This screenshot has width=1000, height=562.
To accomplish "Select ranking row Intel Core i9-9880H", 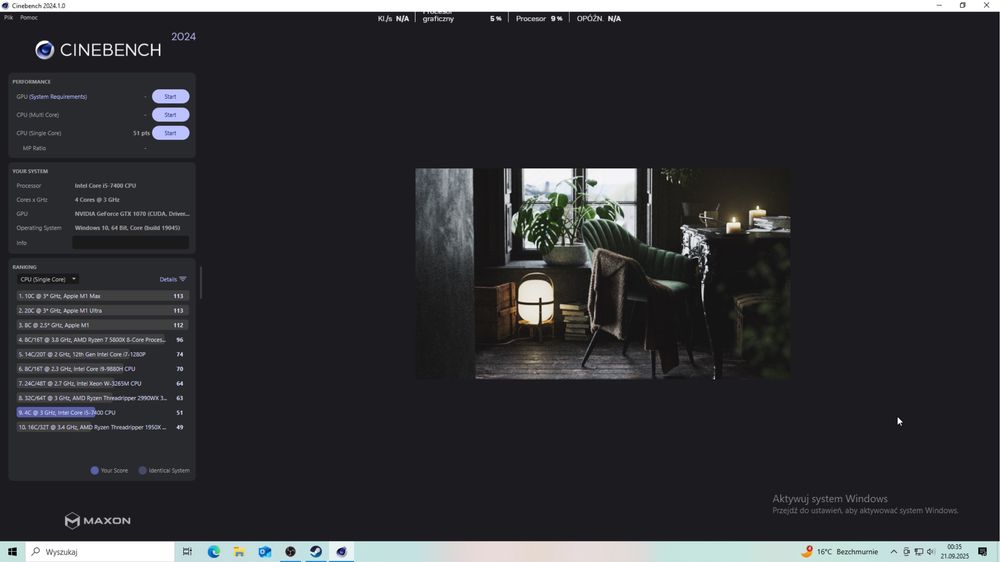I will pyautogui.click(x=102, y=369).
